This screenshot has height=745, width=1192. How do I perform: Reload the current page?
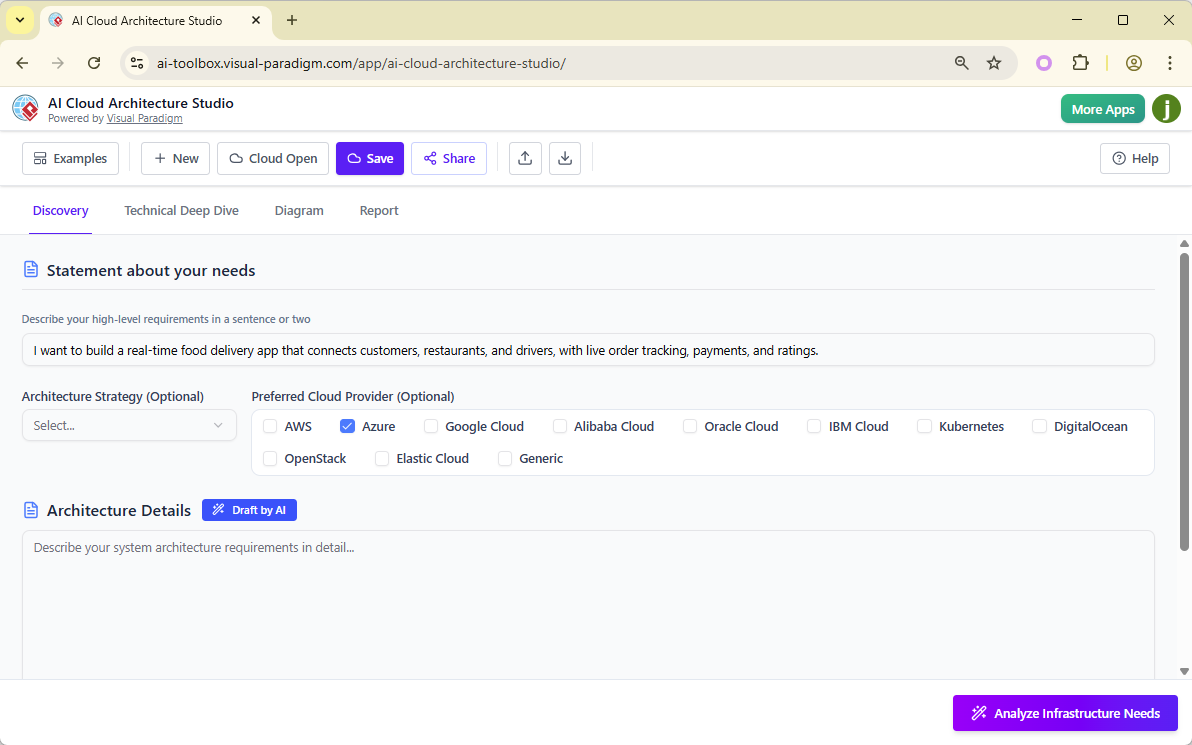[94, 62]
